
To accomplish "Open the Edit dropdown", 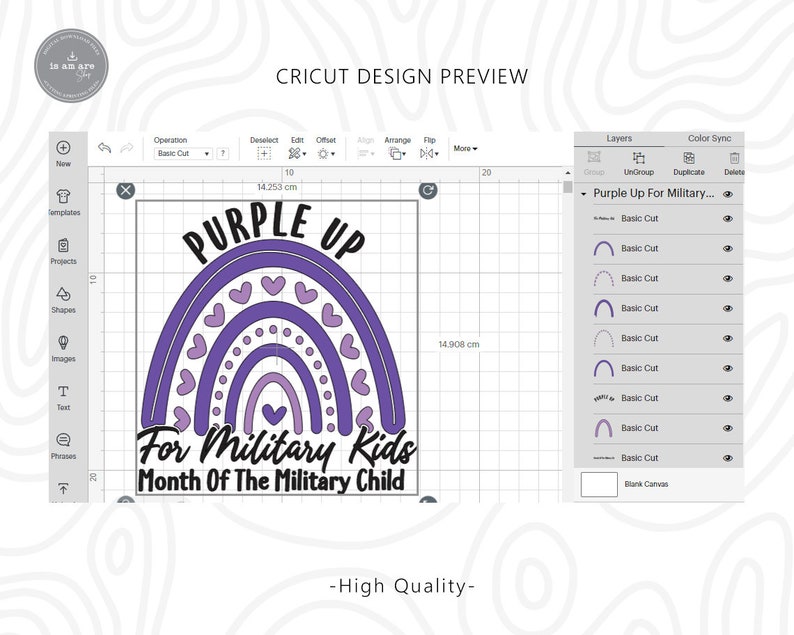I will (x=297, y=153).
